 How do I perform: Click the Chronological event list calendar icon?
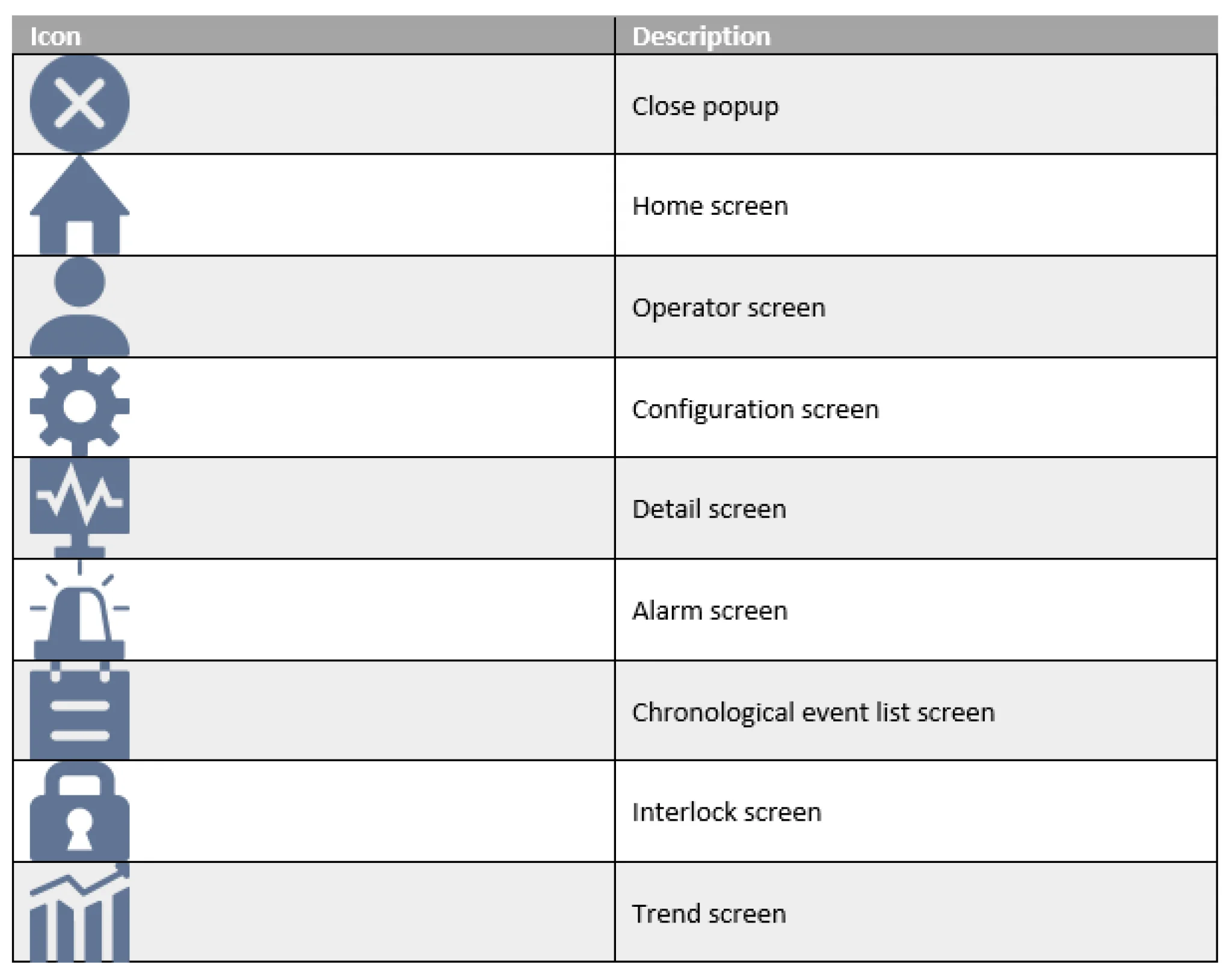coord(79,710)
